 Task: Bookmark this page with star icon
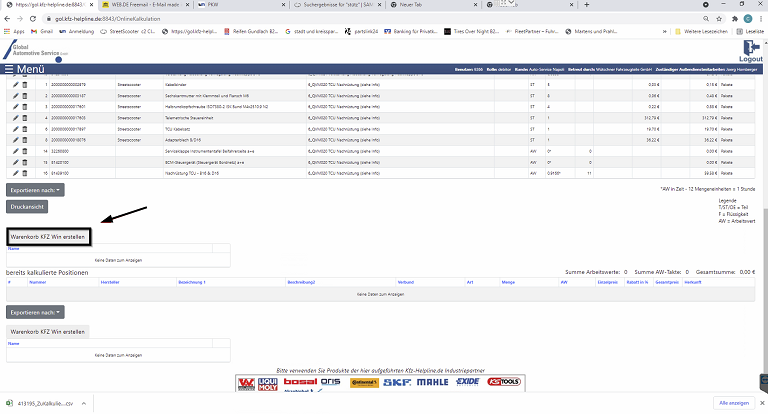(719, 19)
